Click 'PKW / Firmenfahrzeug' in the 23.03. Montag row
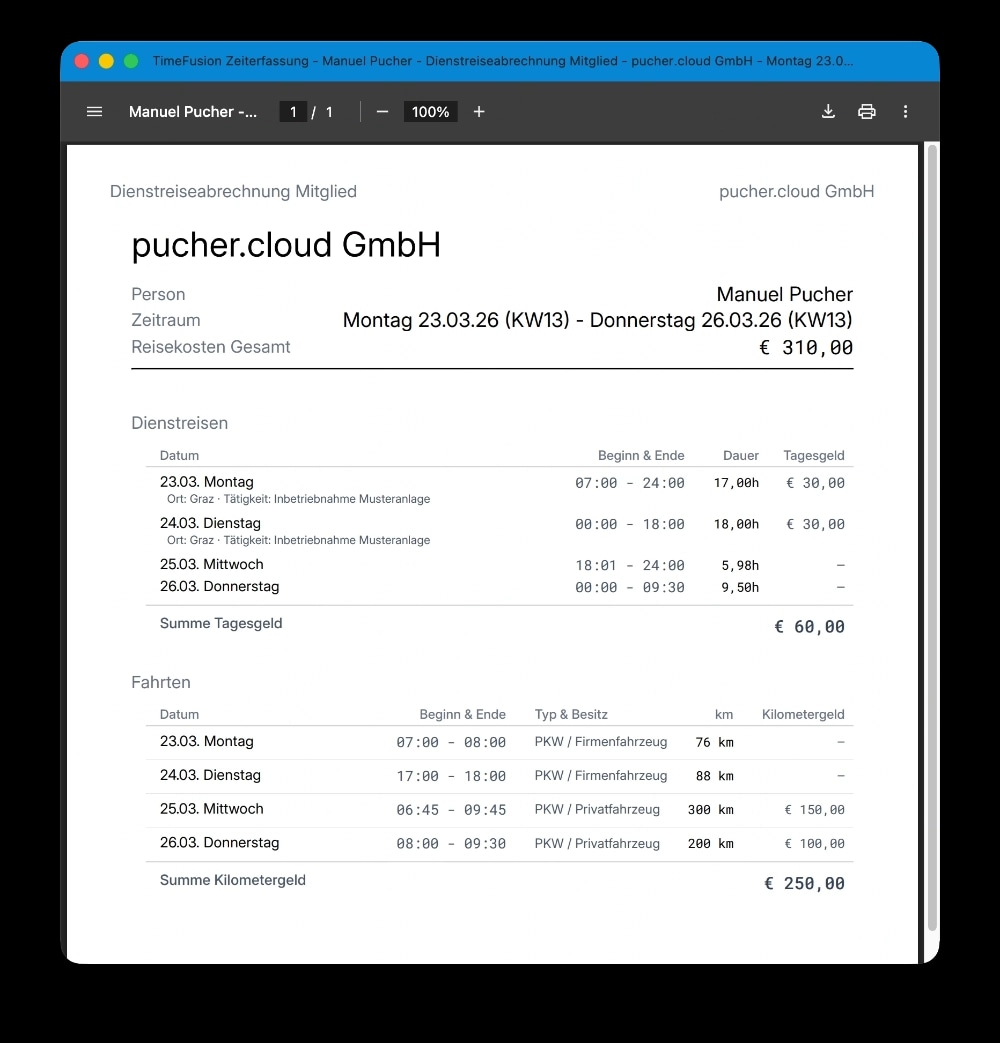Viewport: 1000px width, 1043px height. pyautogui.click(x=601, y=742)
